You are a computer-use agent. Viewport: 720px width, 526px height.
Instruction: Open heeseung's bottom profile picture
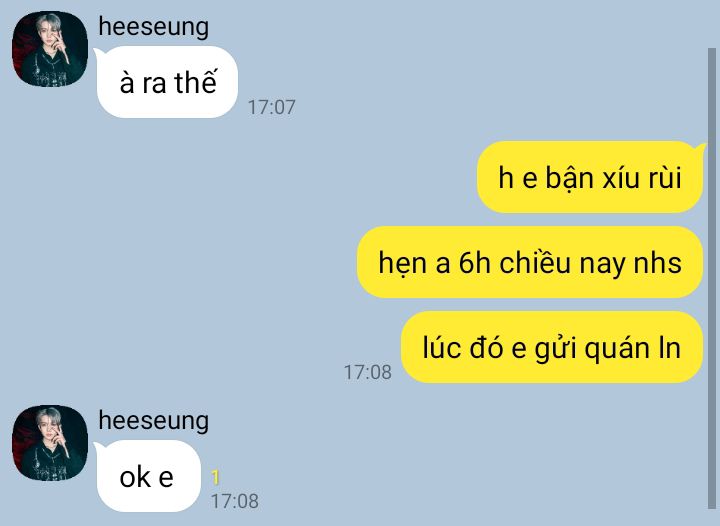tap(50, 442)
